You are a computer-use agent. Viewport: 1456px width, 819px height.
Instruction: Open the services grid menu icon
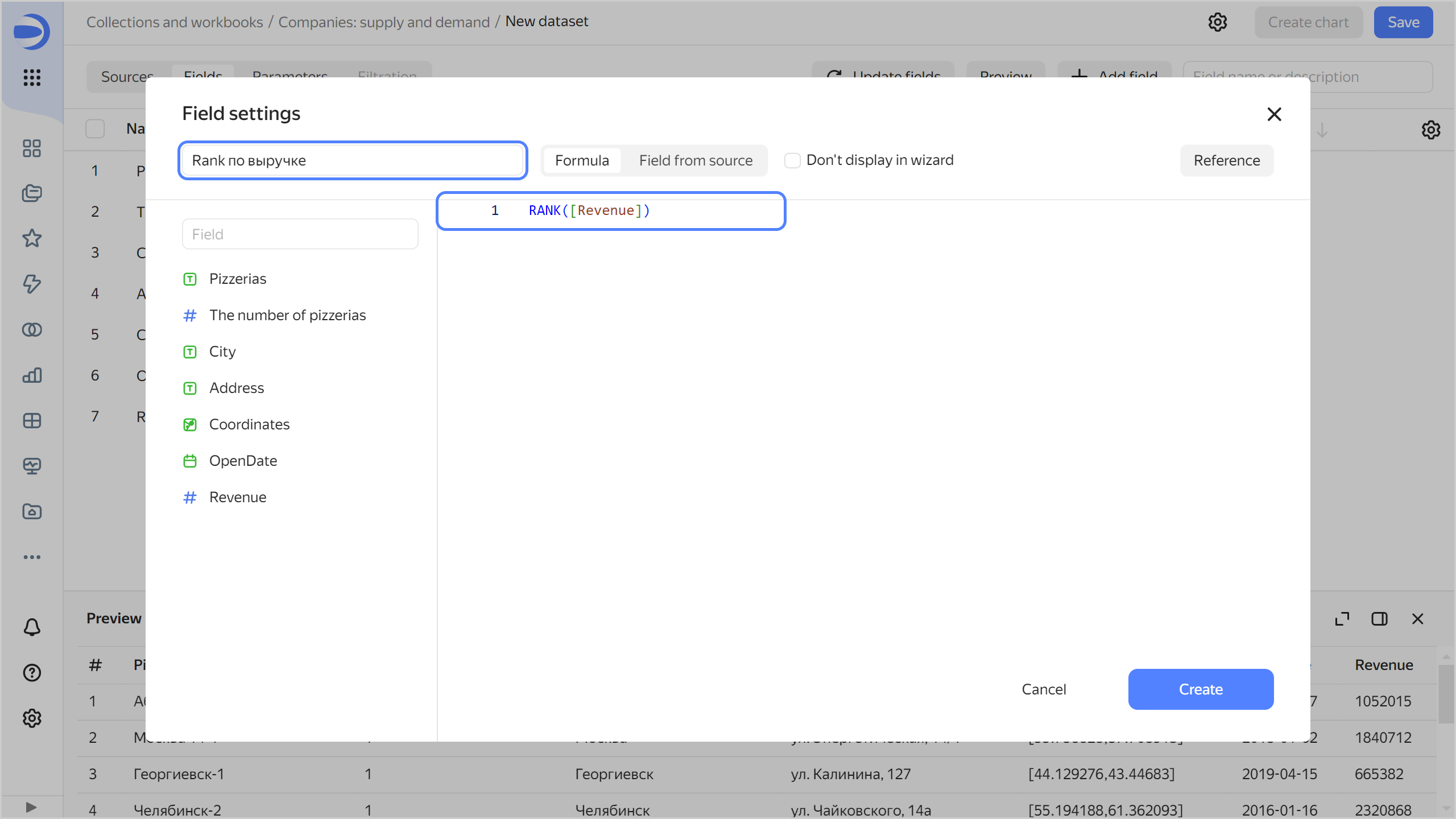click(32, 77)
